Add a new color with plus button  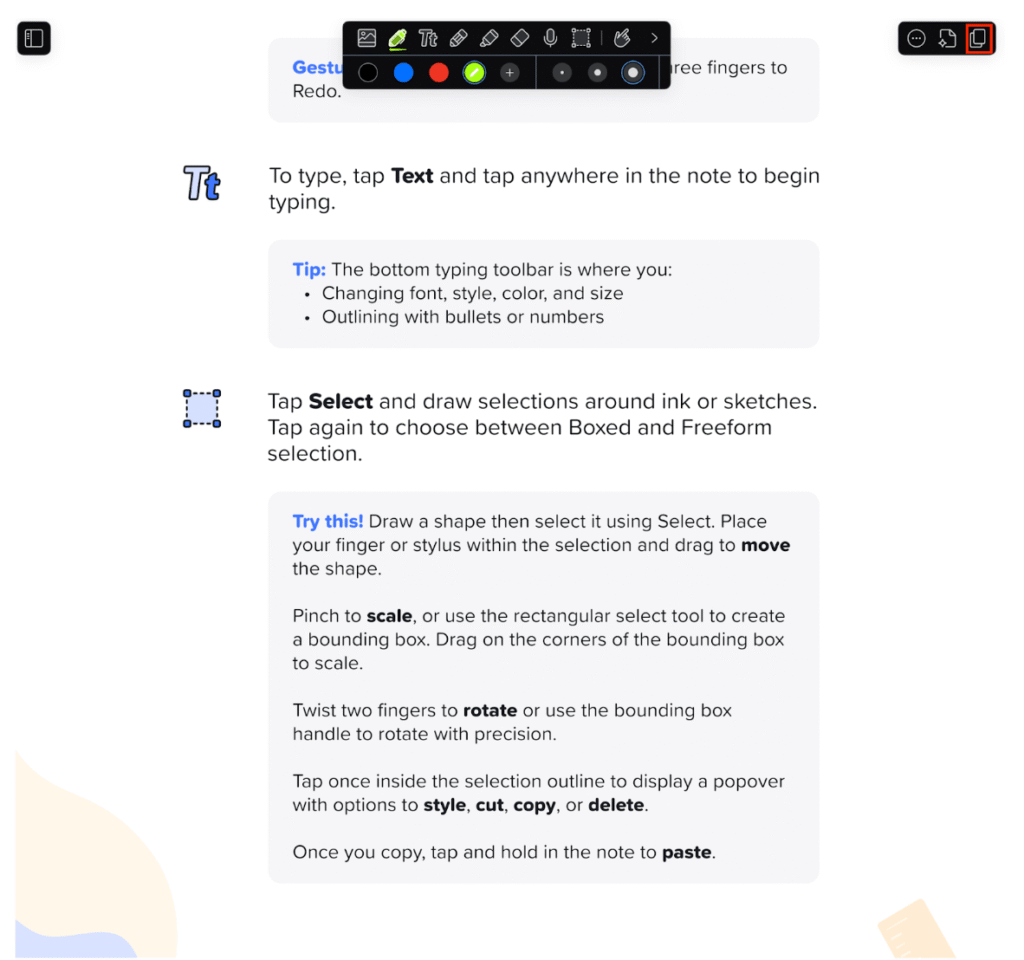click(509, 72)
